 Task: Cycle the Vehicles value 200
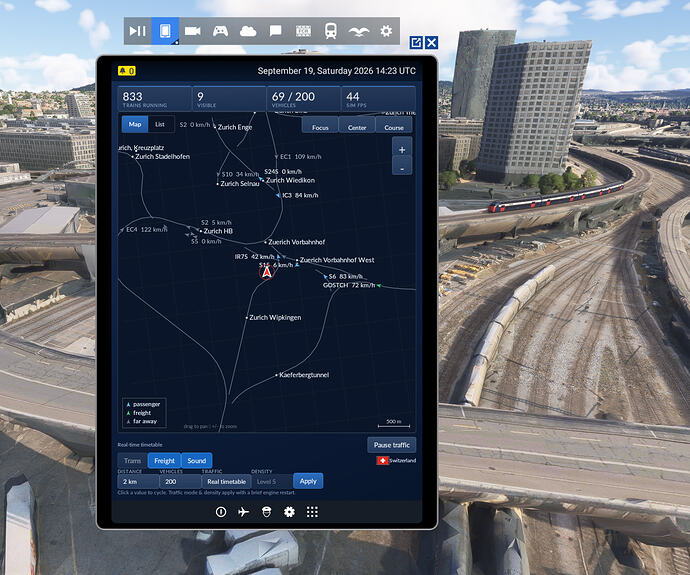(x=180, y=481)
